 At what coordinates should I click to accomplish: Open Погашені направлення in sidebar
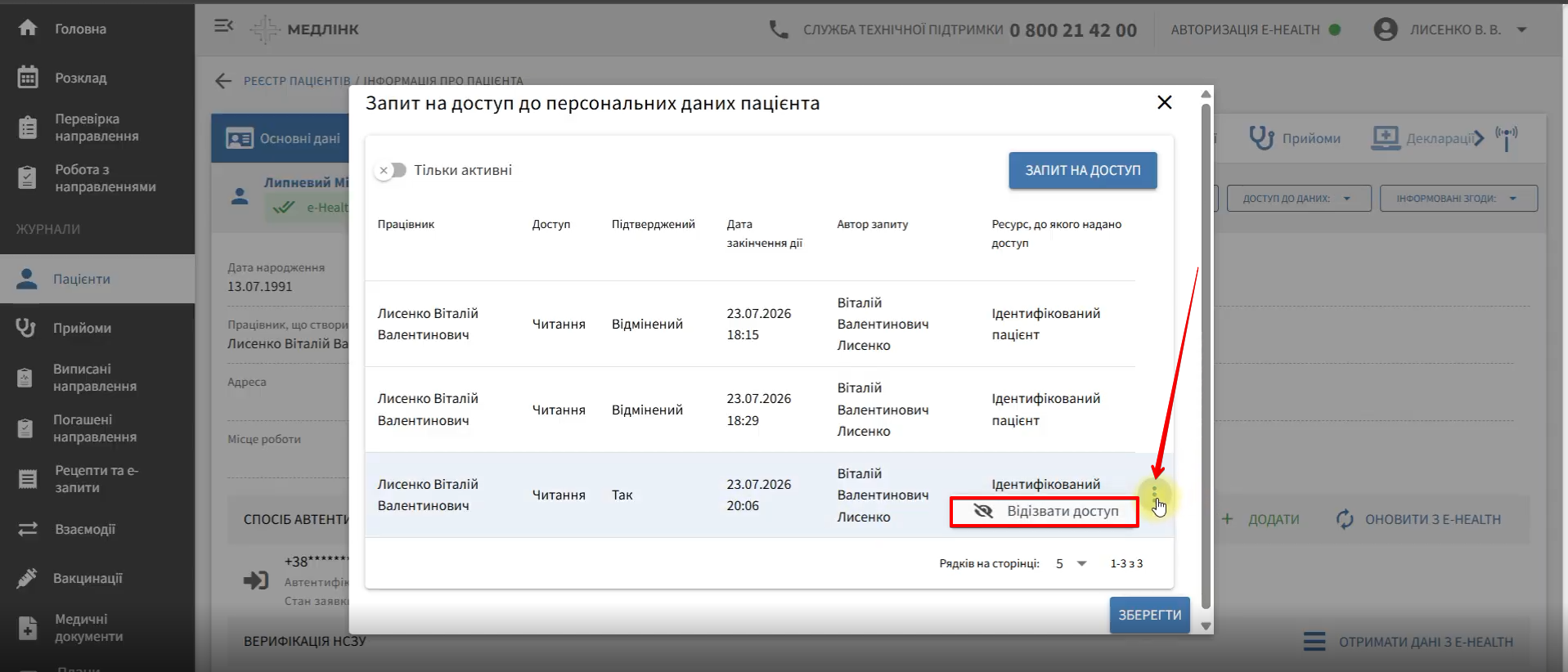coord(95,428)
